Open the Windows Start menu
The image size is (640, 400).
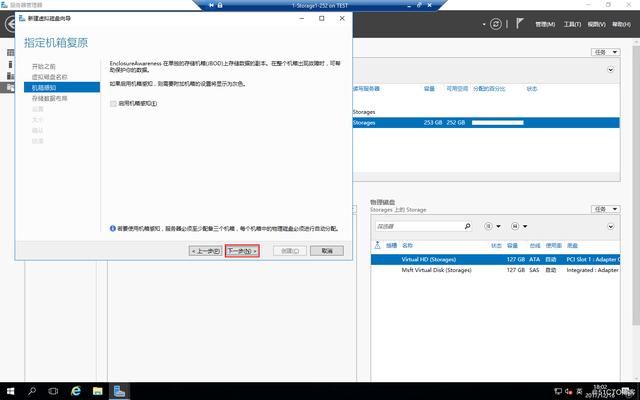pos(11,391)
